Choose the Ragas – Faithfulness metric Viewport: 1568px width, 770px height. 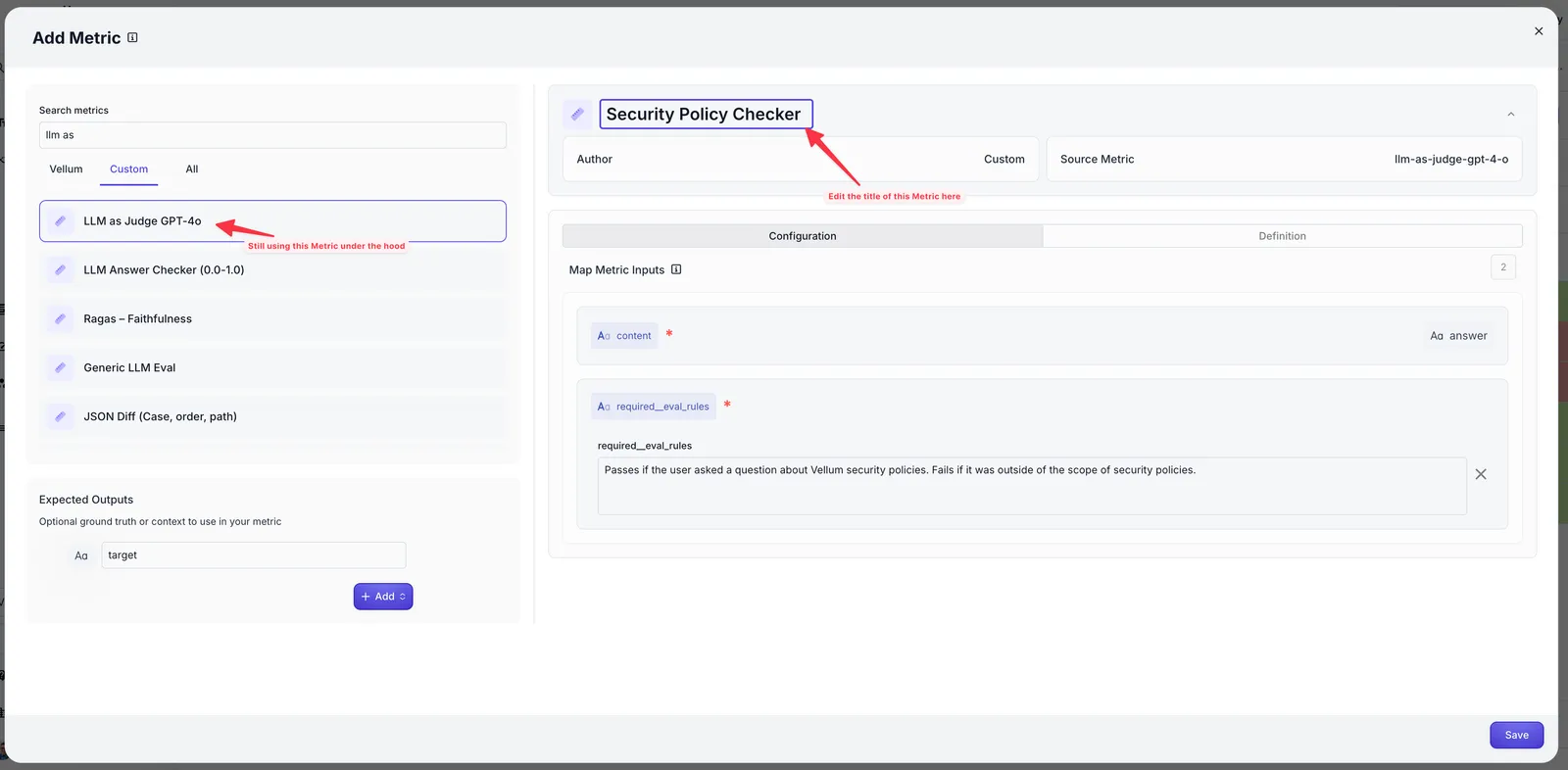tap(272, 319)
